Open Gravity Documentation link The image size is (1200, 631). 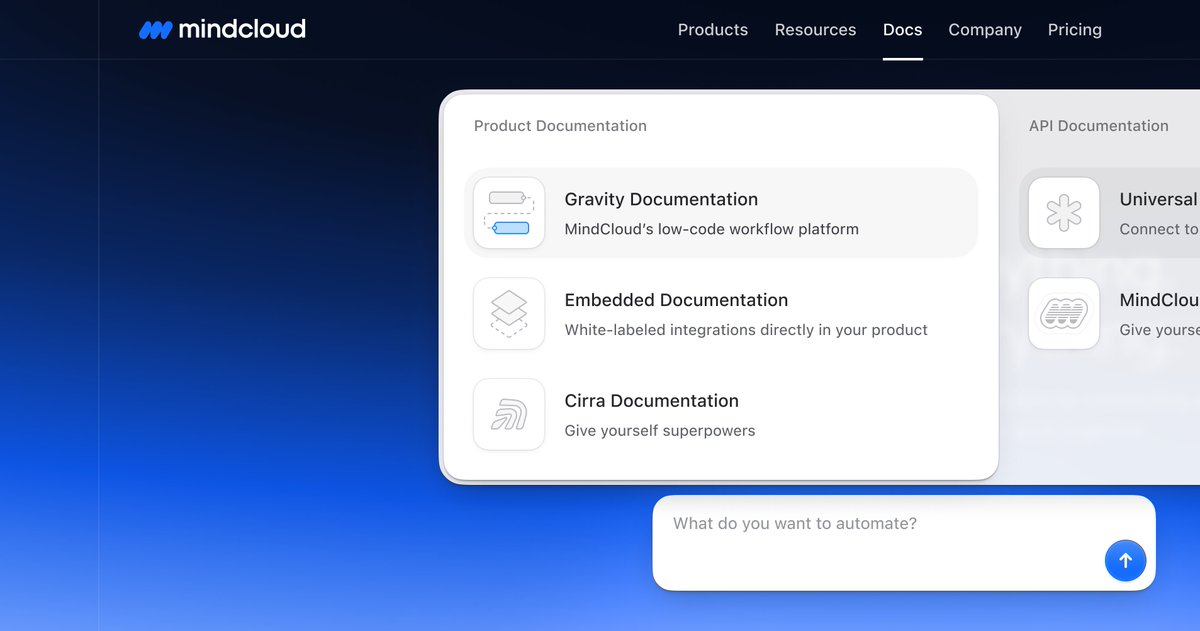pyautogui.click(x=721, y=213)
